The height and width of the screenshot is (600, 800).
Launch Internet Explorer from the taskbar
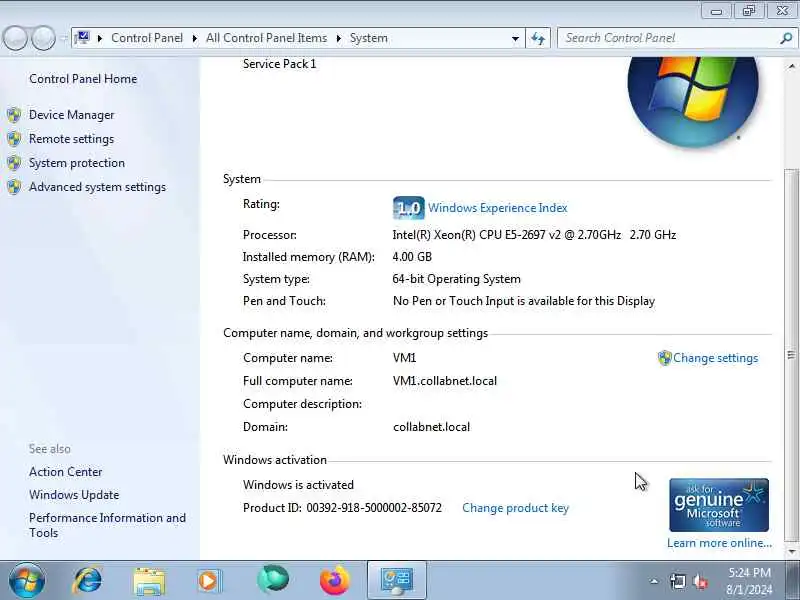coord(88,580)
